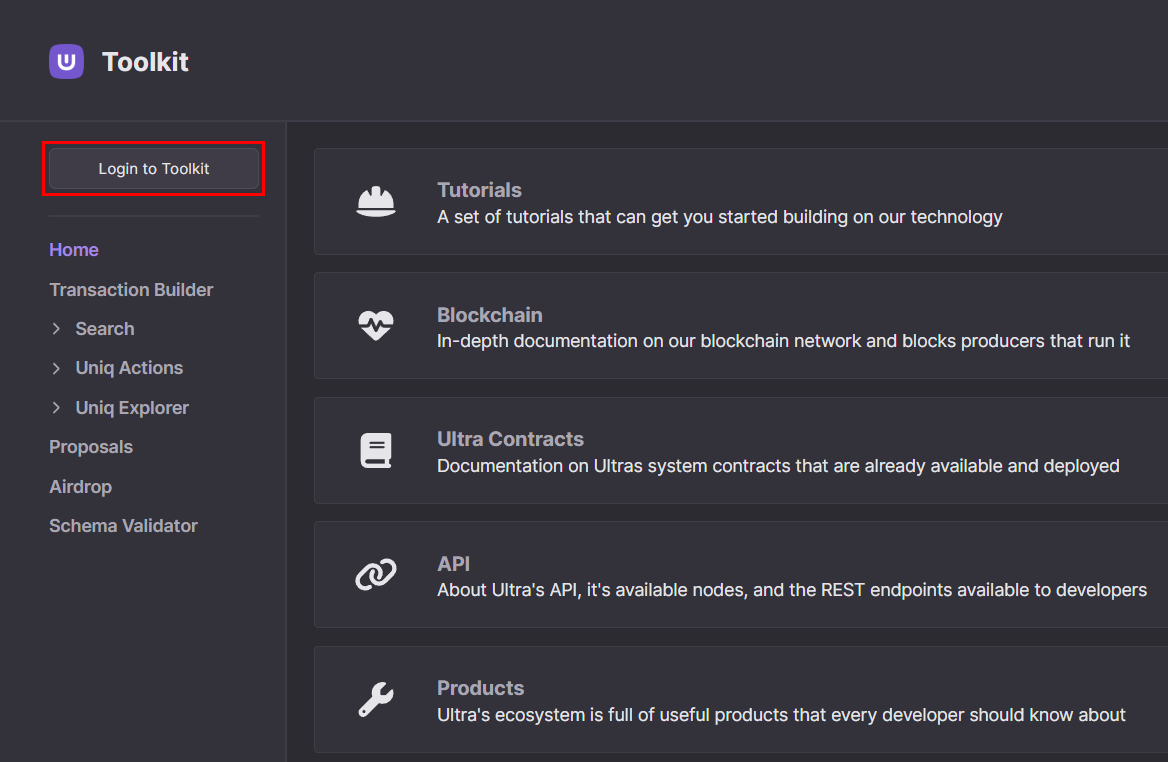Go to Home in the sidebar
1168x762 pixels.
click(x=74, y=250)
